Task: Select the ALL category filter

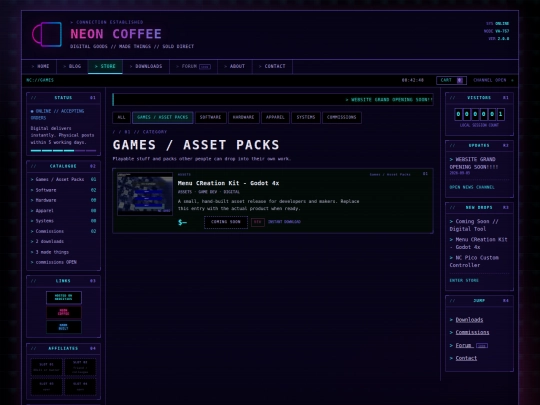Action: (x=122, y=117)
